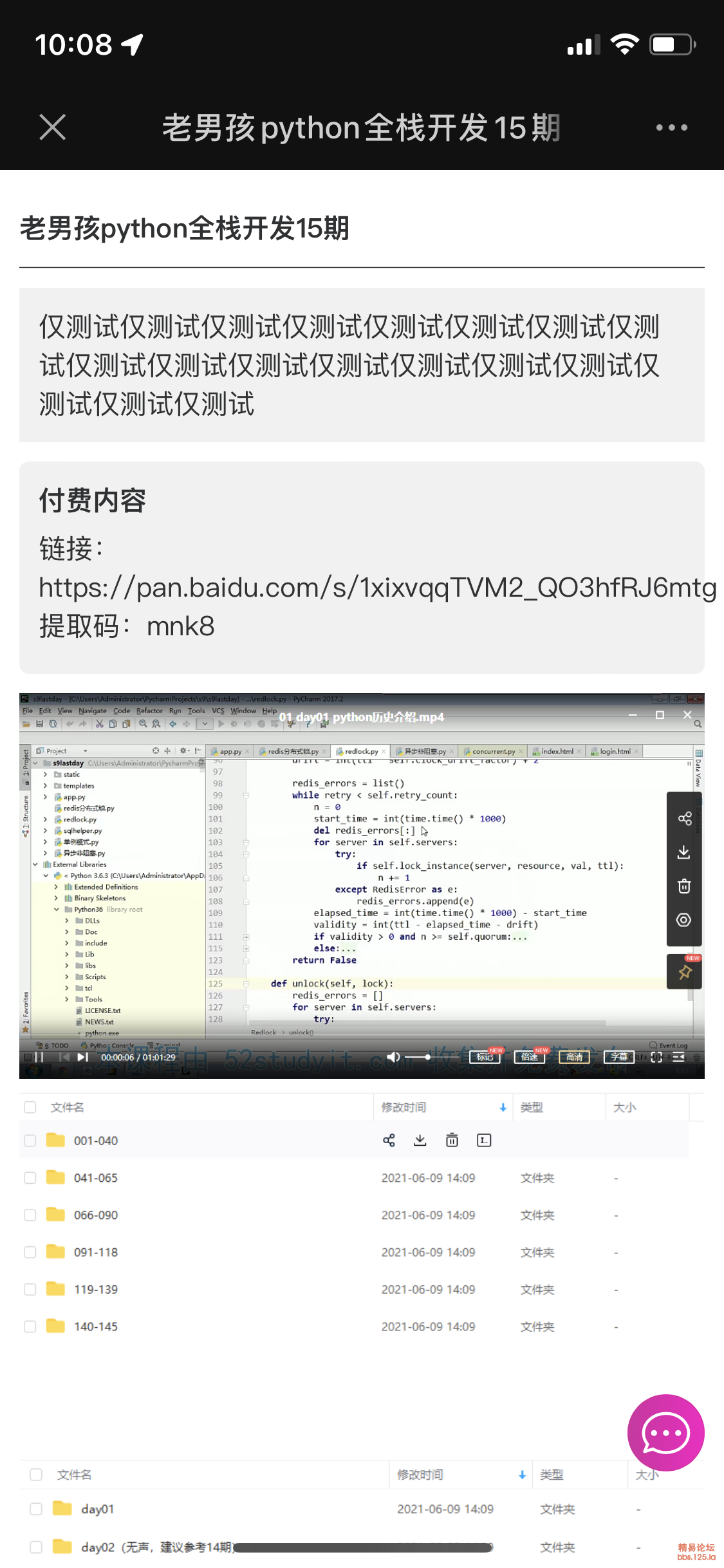The image size is (724, 1568).
Task: Click the trash icon in 001-040 row
Action: pos(452,1141)
